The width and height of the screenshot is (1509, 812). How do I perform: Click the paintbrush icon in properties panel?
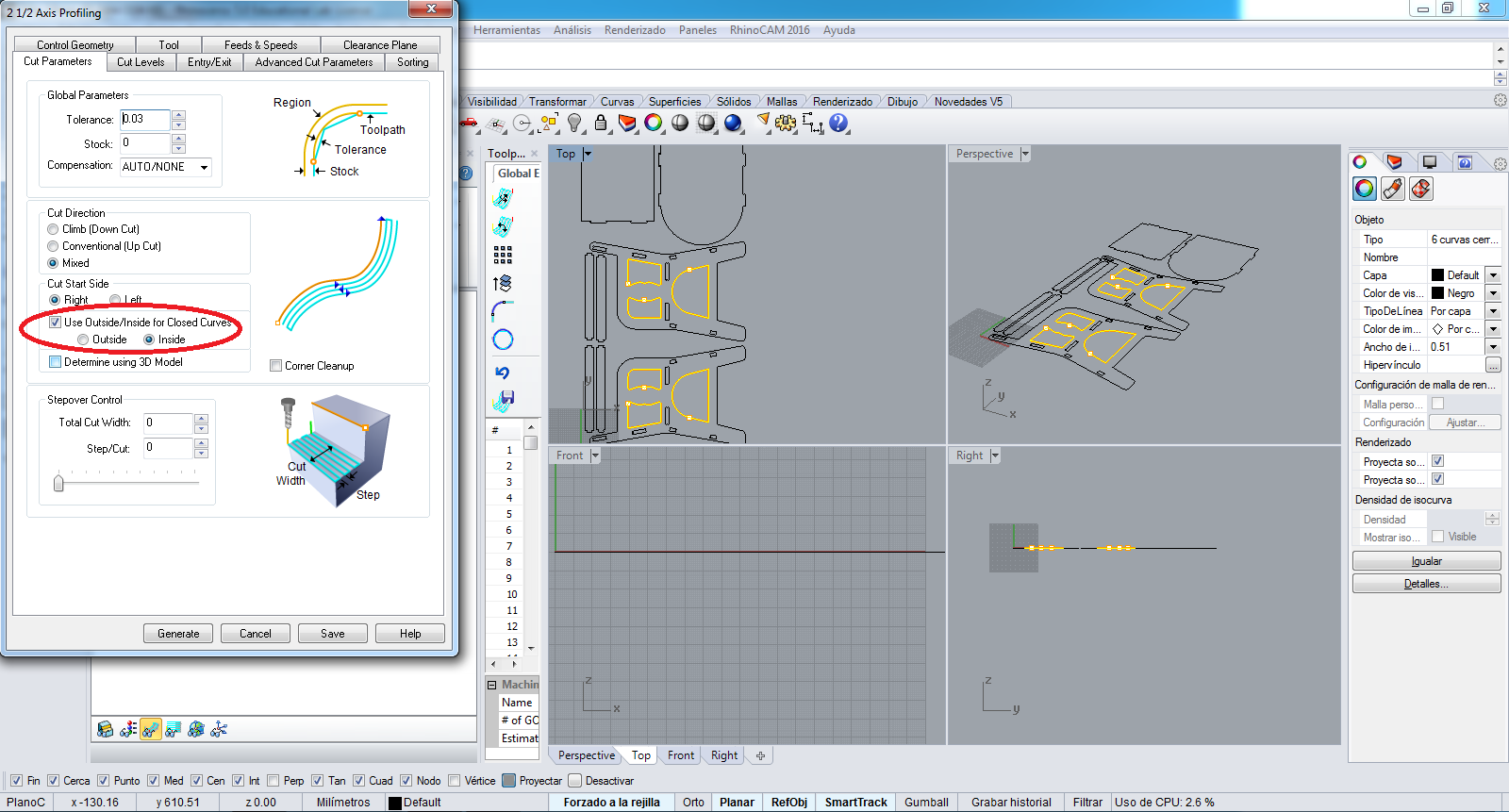coord(1393,190)
